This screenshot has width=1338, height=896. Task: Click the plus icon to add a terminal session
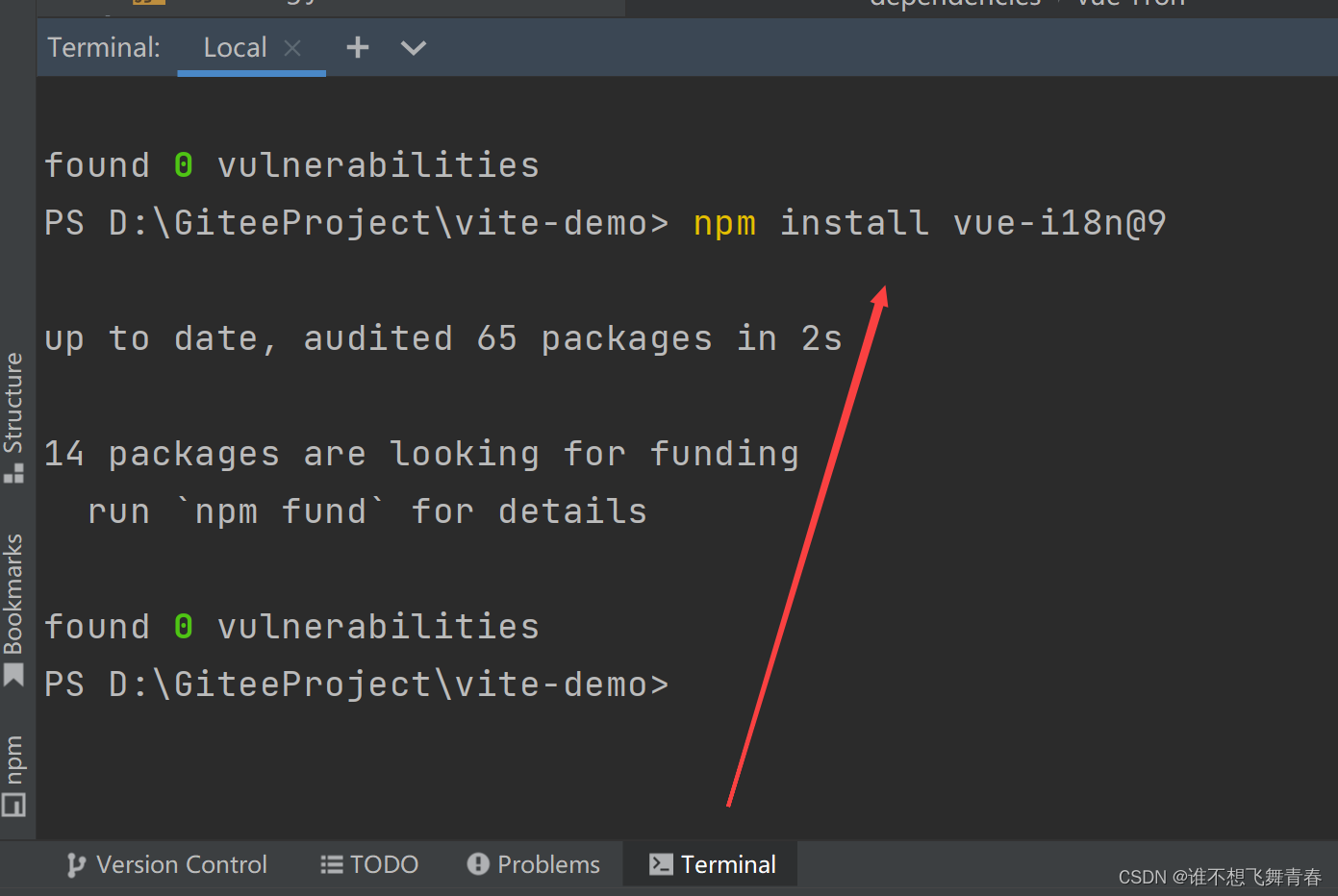357,47
